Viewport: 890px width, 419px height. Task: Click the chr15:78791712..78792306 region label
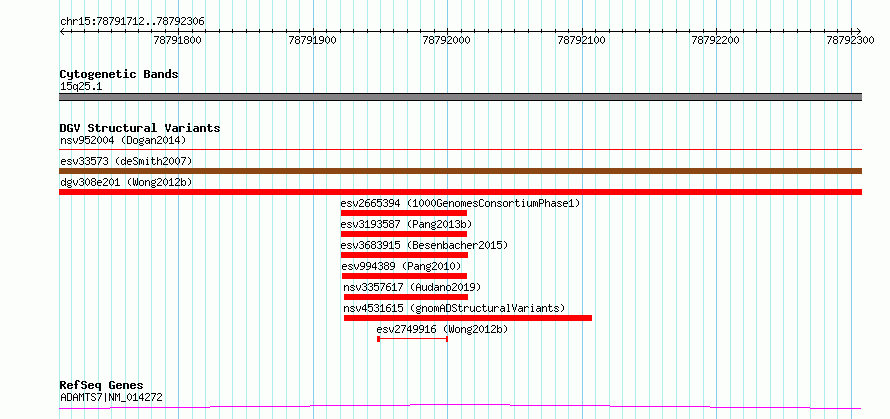coord(132,22)
